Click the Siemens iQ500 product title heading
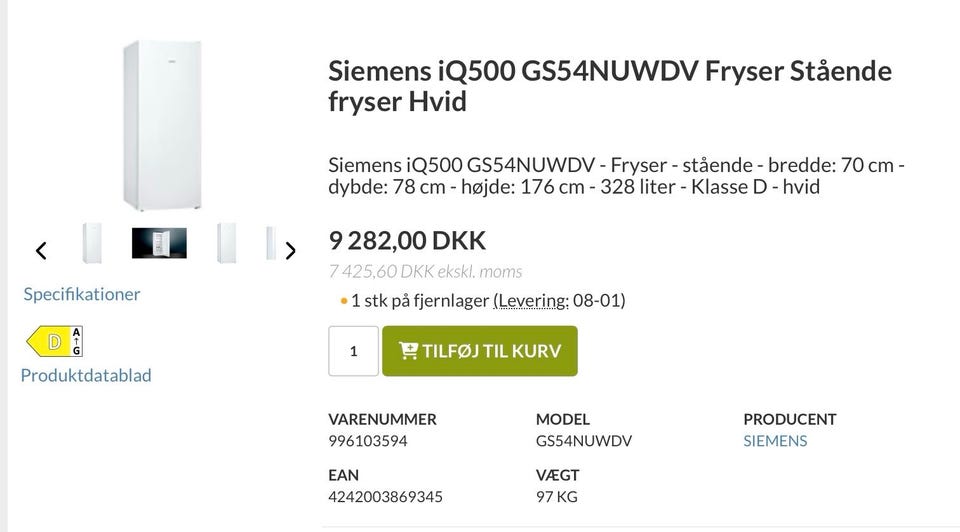The image size is (960, 532). click(x=610, y=86)
